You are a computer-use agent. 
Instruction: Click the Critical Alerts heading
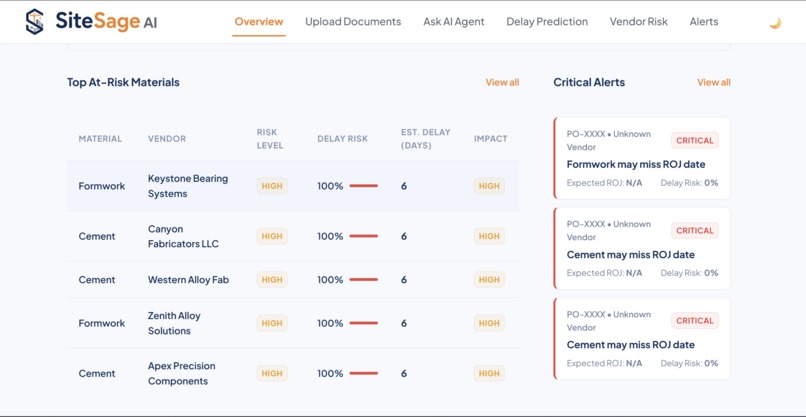(x=589, y=82)
